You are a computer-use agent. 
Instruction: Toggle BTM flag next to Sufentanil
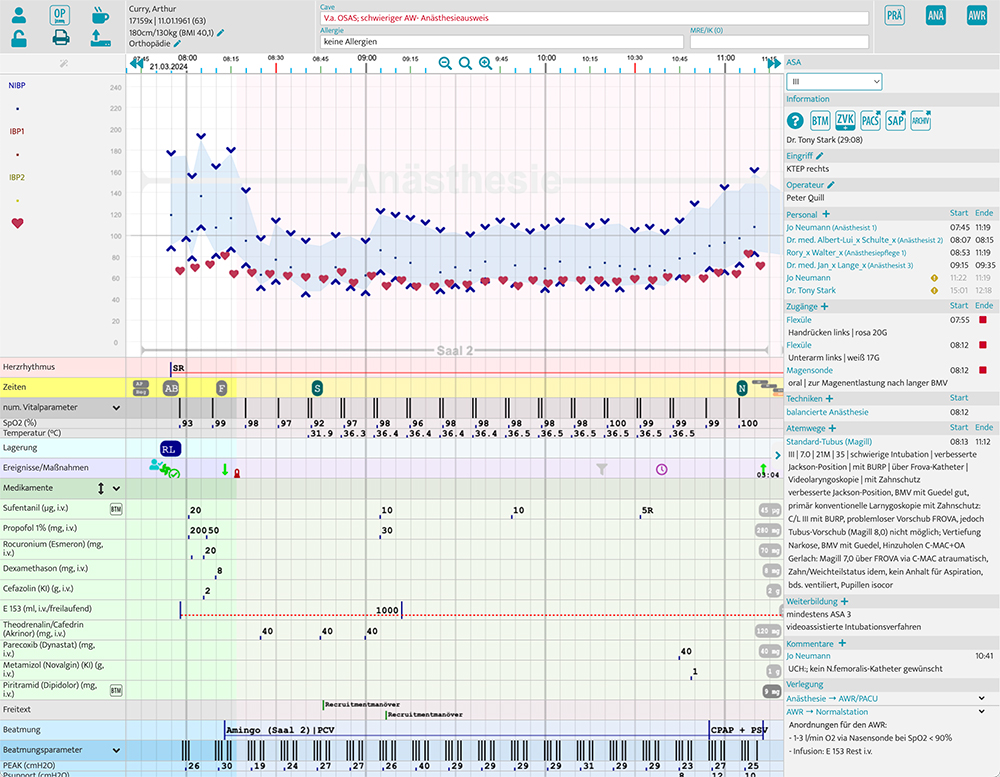tap(116, 509)
